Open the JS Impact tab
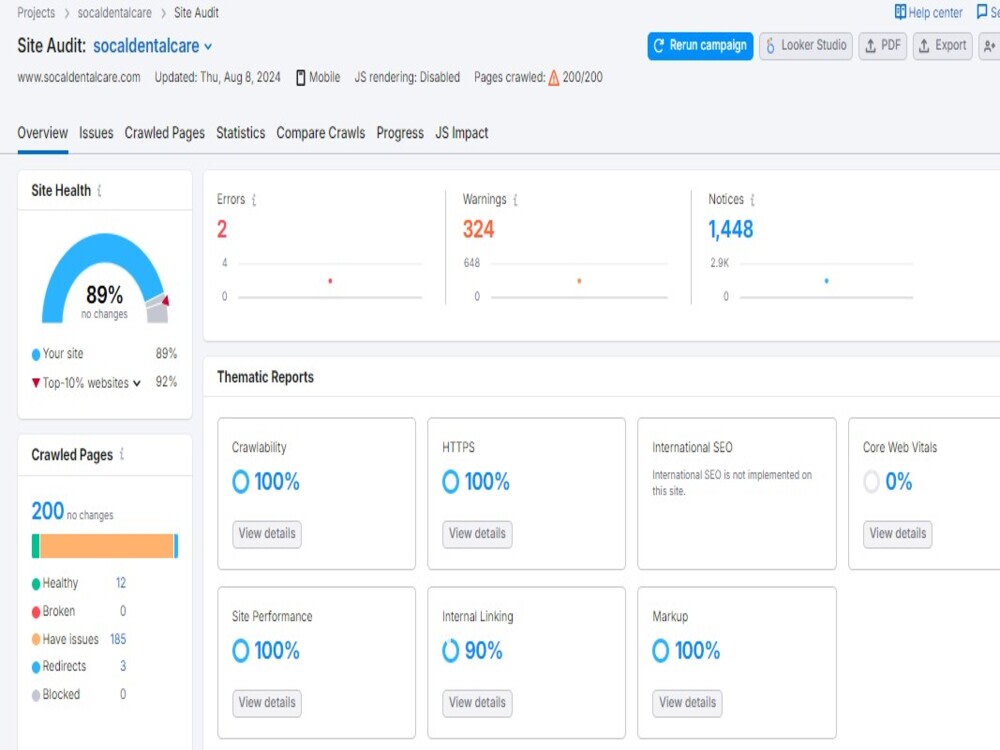This screenshot has width=1000, height=750. 462,133
